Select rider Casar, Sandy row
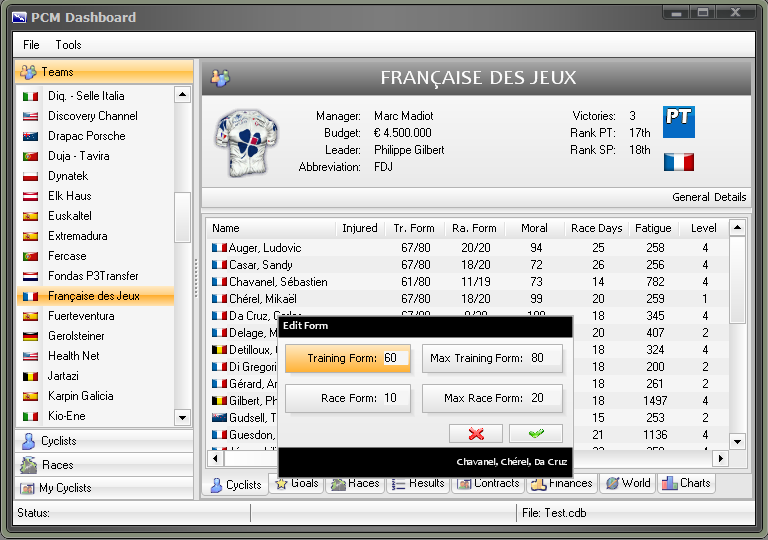 (468, 265)
